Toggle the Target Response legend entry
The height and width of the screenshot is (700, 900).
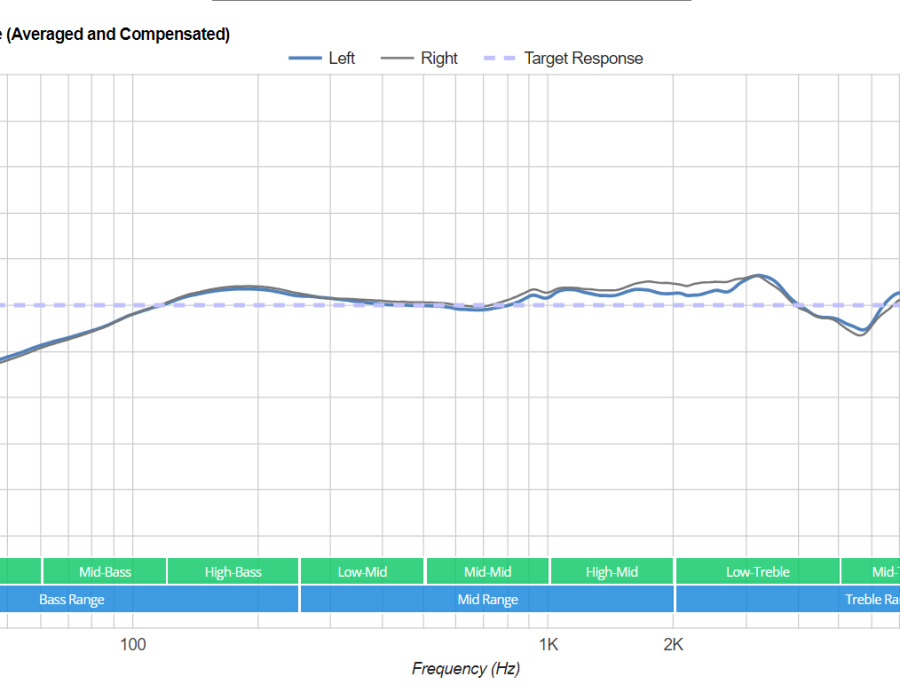pyautogui.click(x=563, y=59)
